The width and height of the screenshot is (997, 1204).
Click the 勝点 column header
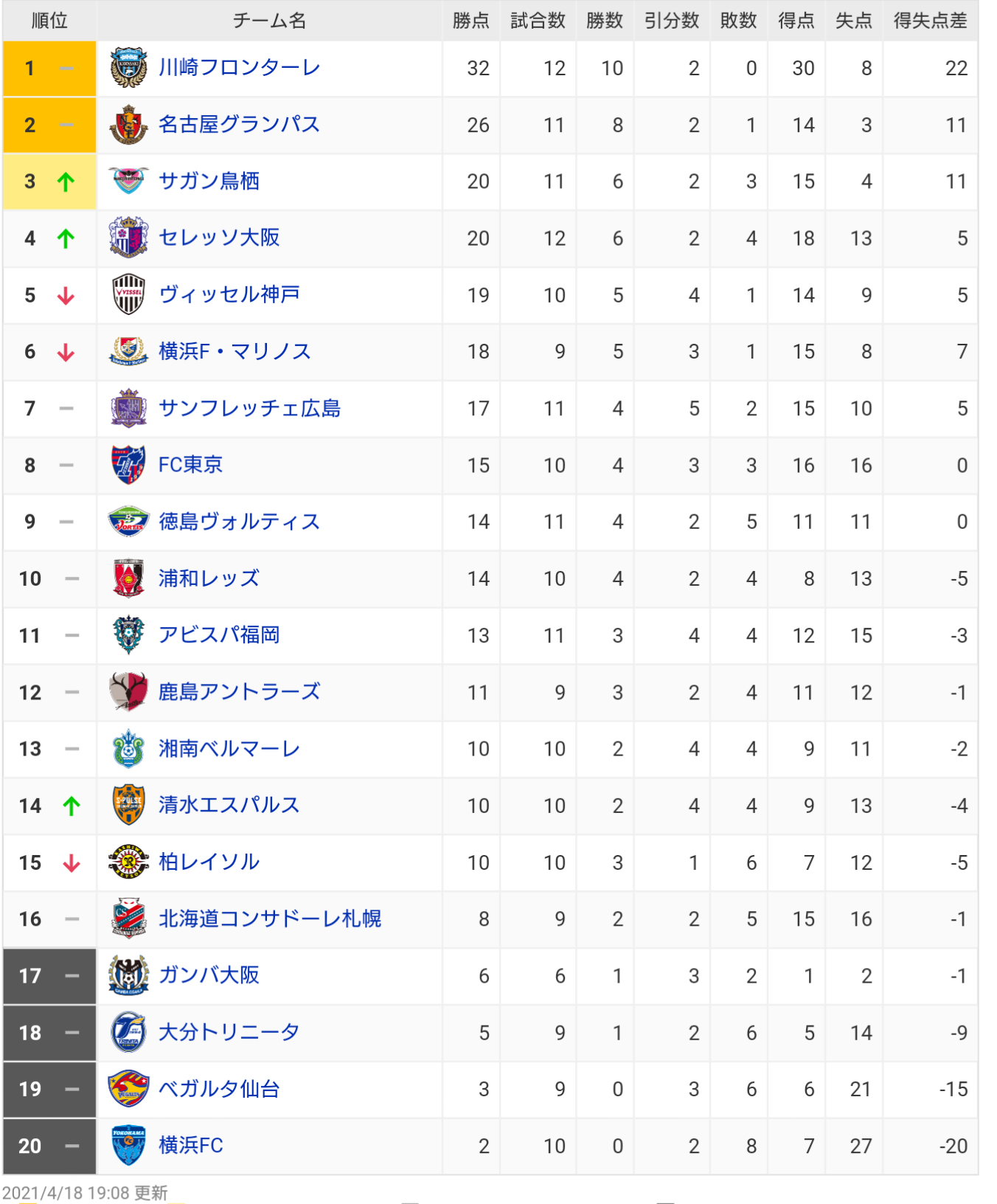pyautogui.click(x=471, y=21)
